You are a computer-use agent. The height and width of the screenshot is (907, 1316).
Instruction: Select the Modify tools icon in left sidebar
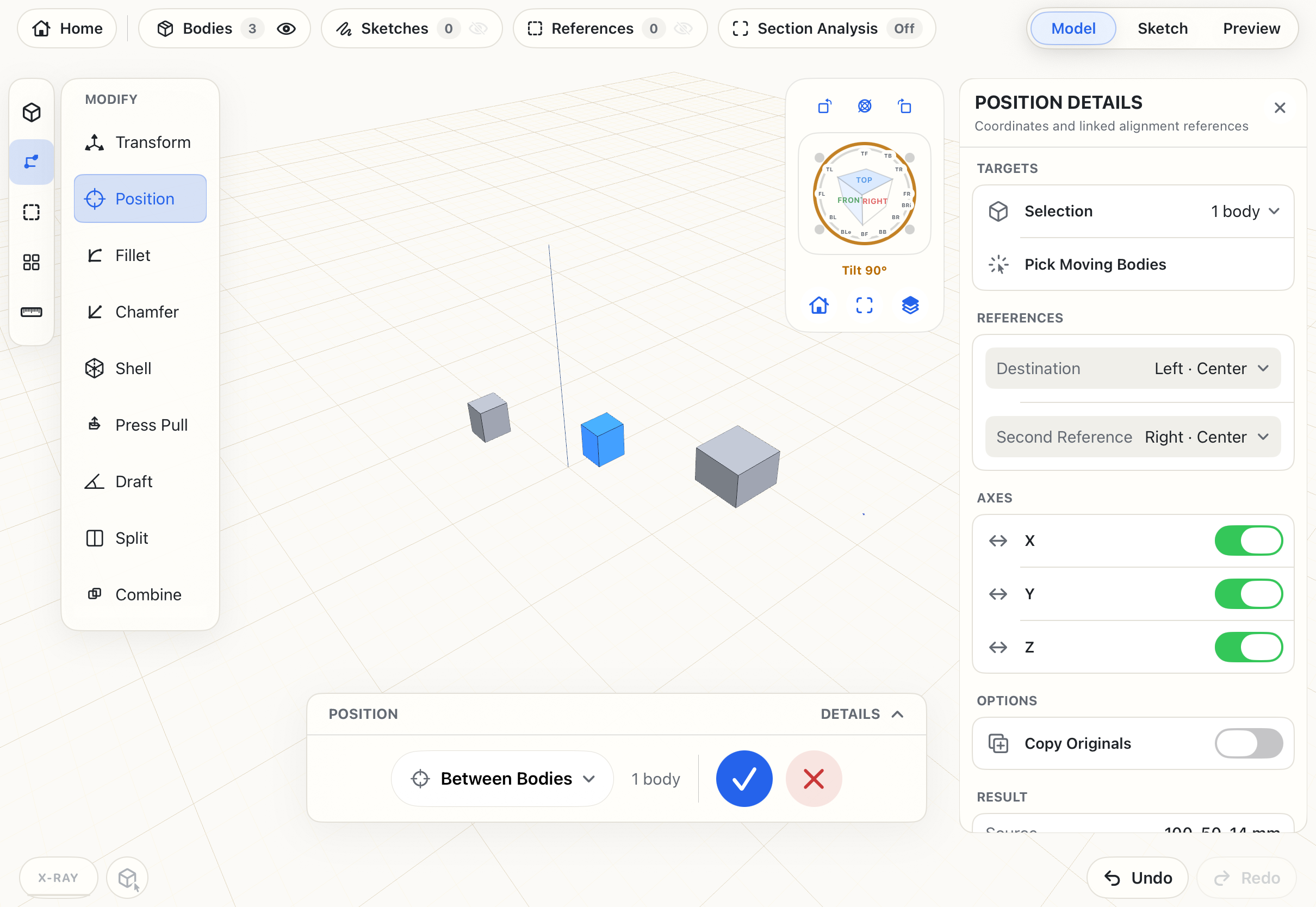click(x=32, y=162)
